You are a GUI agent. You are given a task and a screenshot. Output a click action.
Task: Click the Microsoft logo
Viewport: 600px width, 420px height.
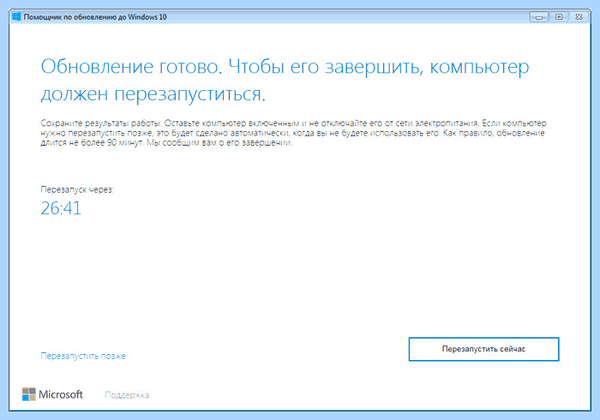coord(52,394)
